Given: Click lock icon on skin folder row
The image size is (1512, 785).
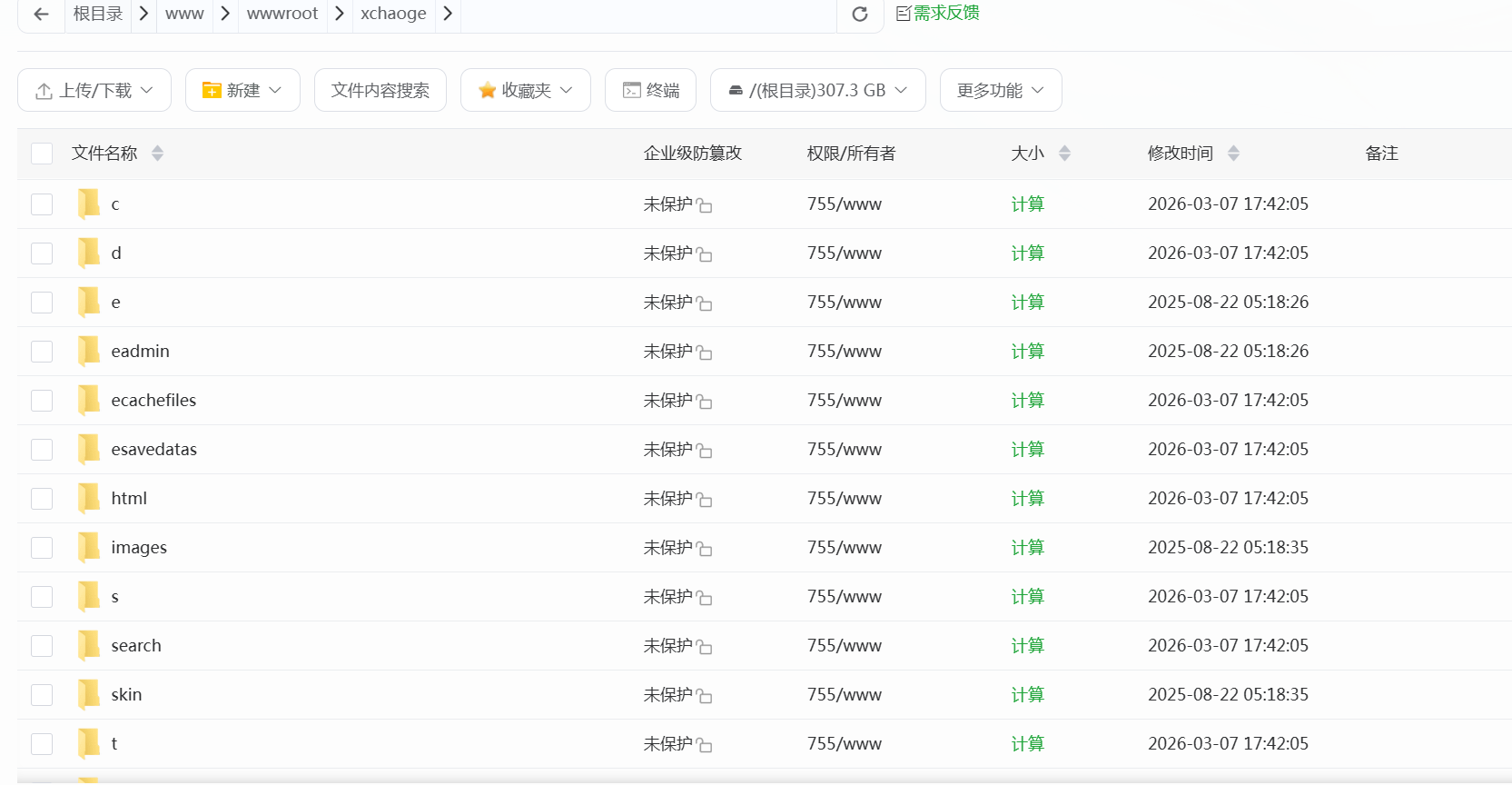Looking at the screenshot, I should (x=704, y=696).
